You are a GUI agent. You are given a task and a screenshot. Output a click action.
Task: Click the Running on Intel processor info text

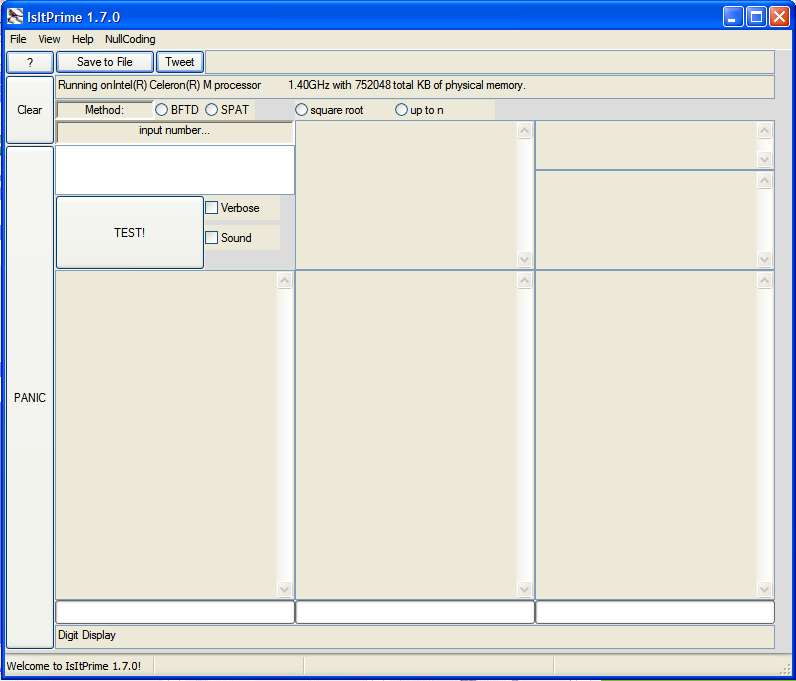coord(292,85)
